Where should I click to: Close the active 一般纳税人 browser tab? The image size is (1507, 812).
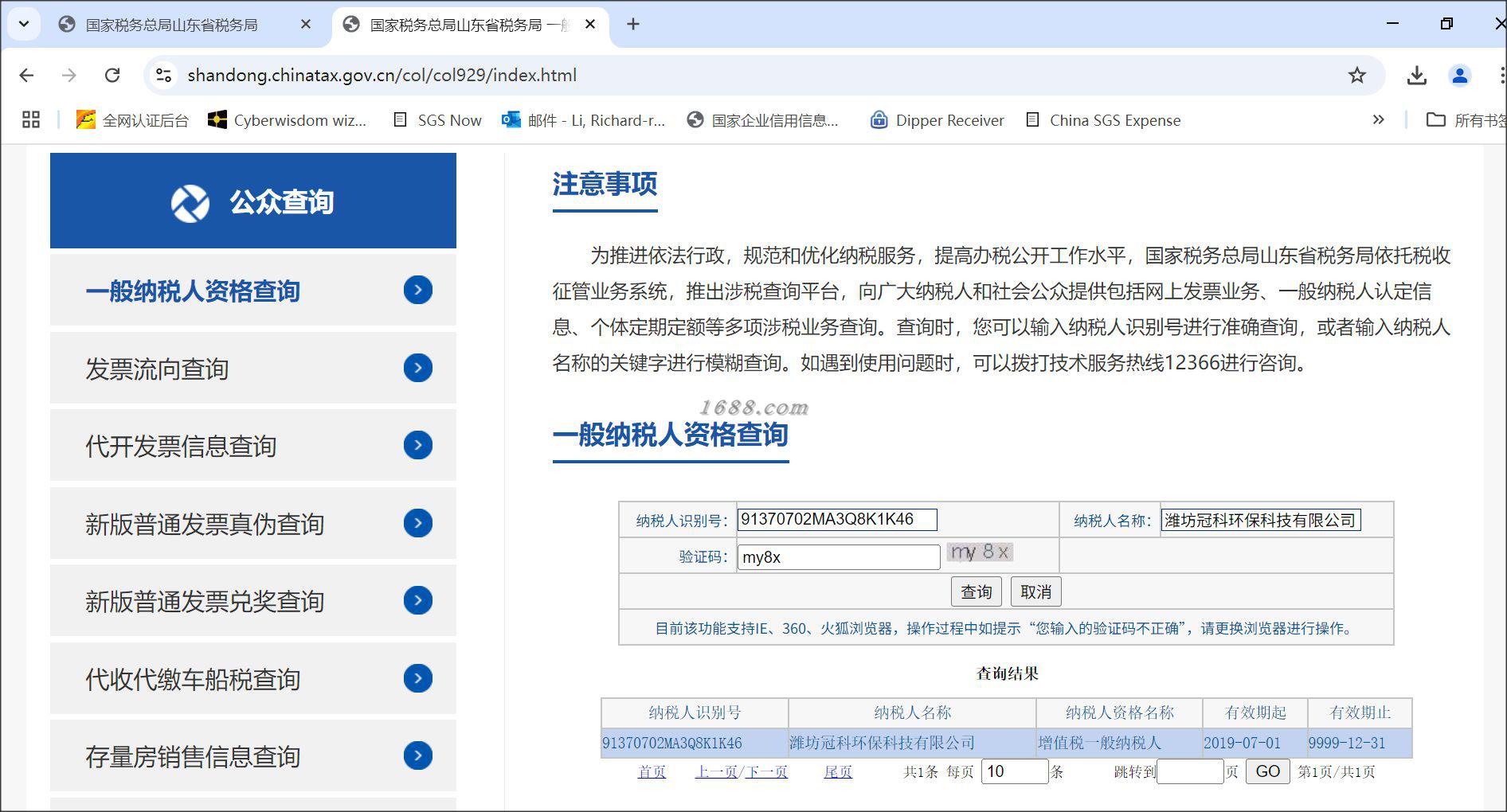[590, 25]
